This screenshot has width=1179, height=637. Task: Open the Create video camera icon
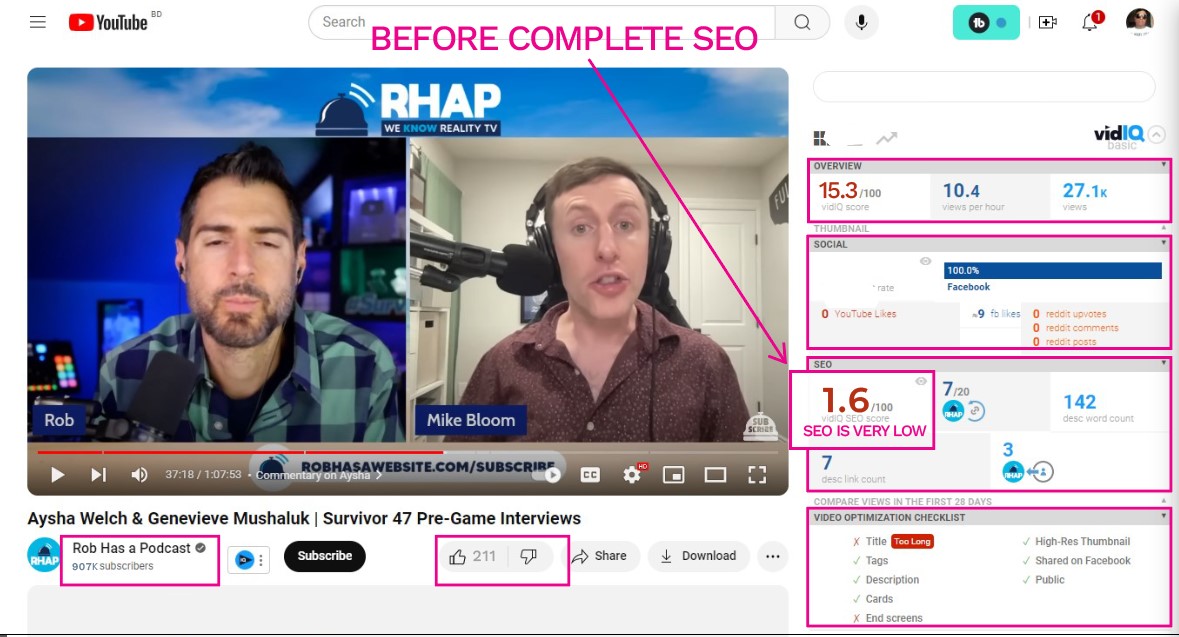(x=1047, y=23)
